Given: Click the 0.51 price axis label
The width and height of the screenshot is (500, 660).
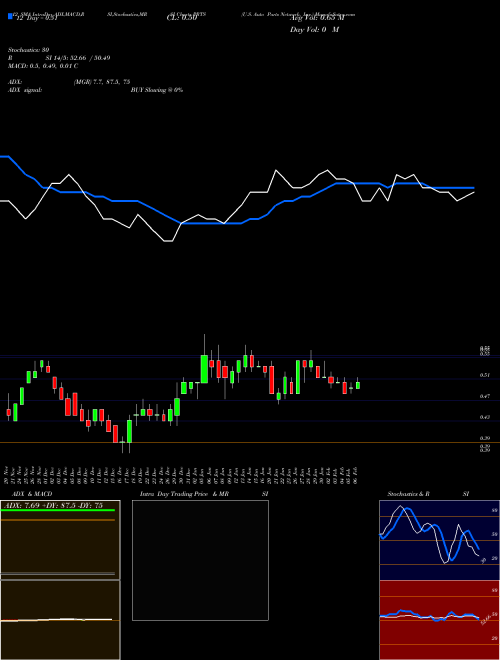Looking at the screenshot, I should click(x=485, y=375).
